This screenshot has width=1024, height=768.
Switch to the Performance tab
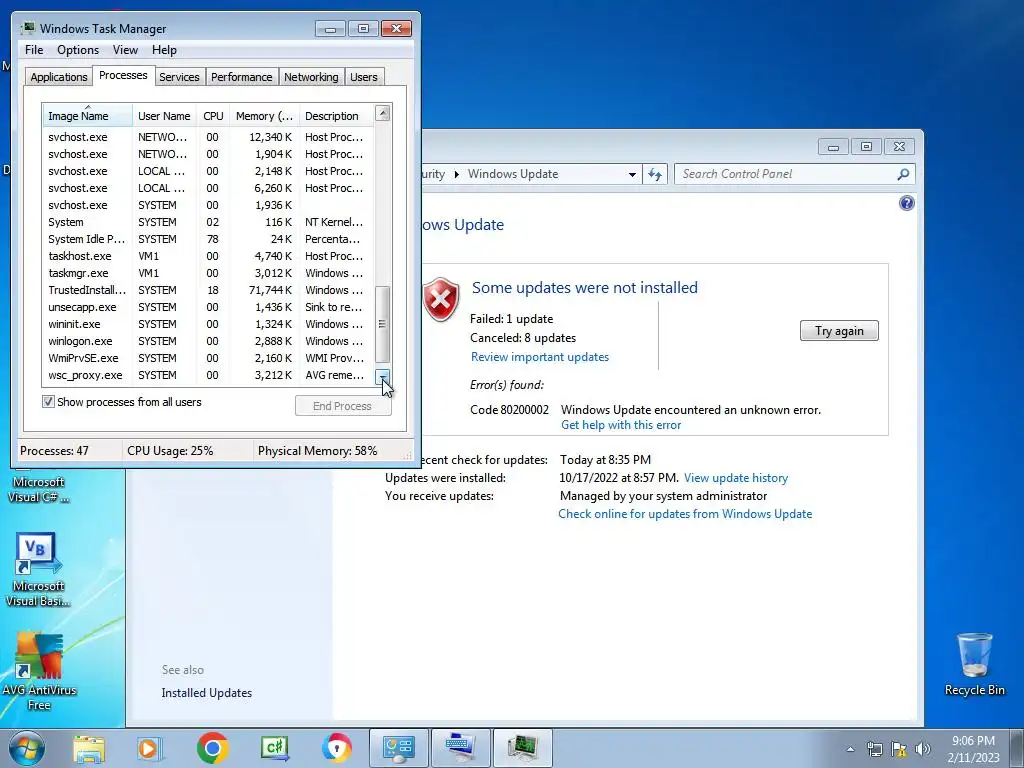(x=242, y=77)
